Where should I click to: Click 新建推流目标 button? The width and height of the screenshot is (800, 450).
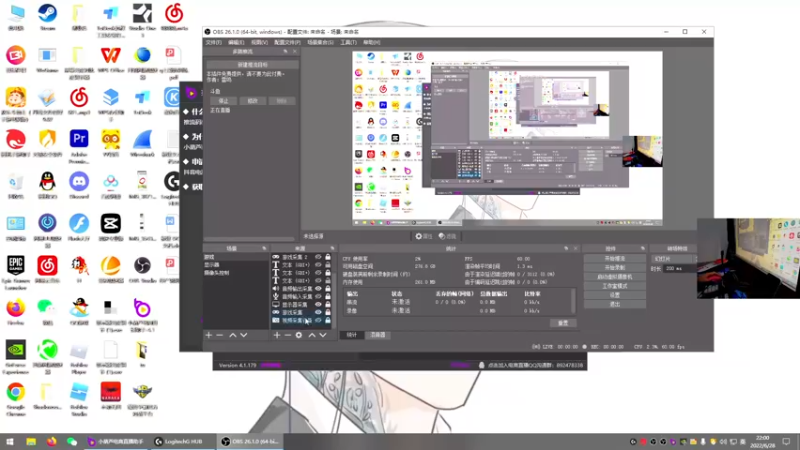253,65
